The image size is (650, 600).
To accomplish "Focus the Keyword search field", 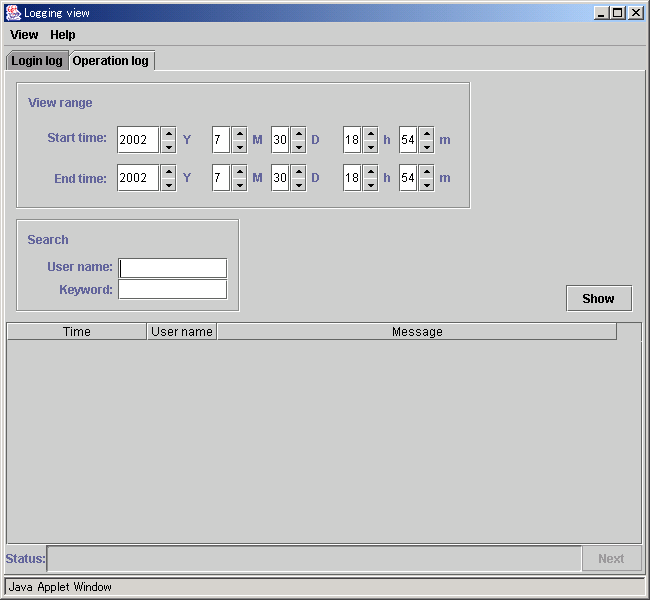I will (x=173, y=290).
